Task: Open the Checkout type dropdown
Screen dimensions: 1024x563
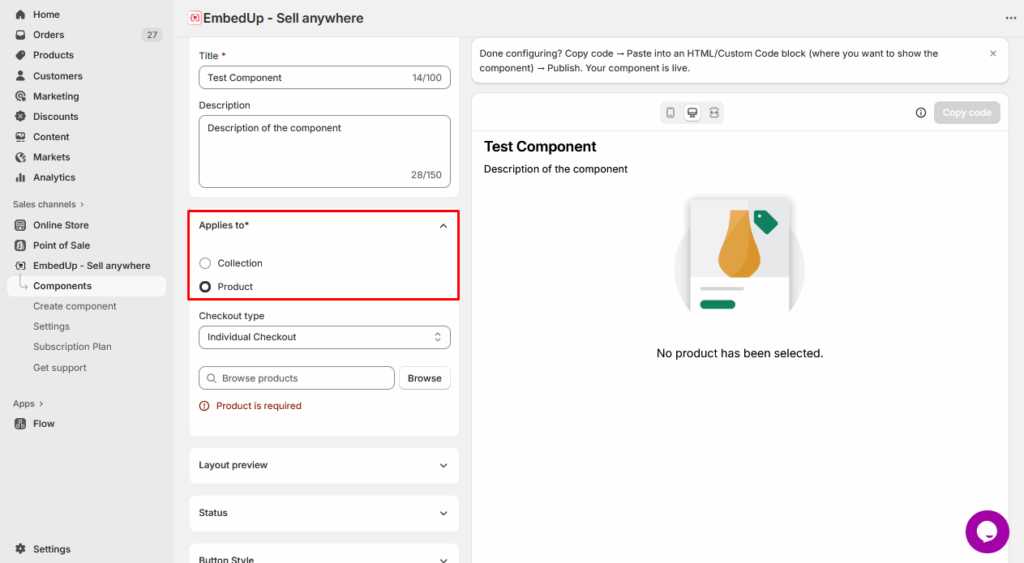Action: [x=324, y=338]
